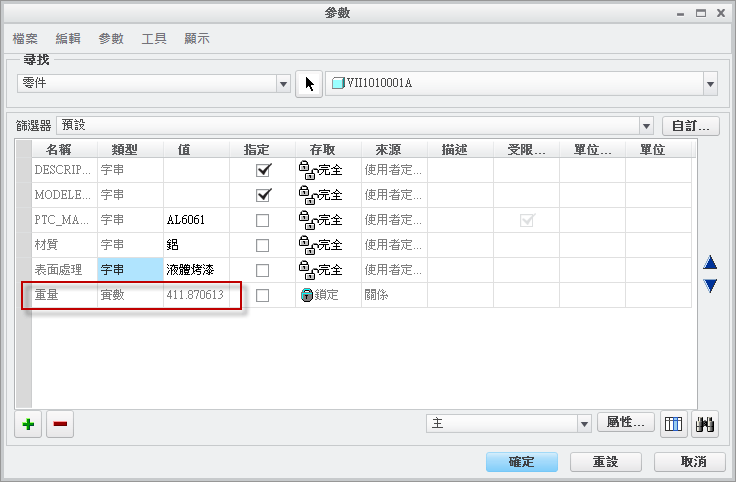Expand the 主 dropdown at bottom
Viewport: 736px width, 482px height.
(x=584, y=424)
